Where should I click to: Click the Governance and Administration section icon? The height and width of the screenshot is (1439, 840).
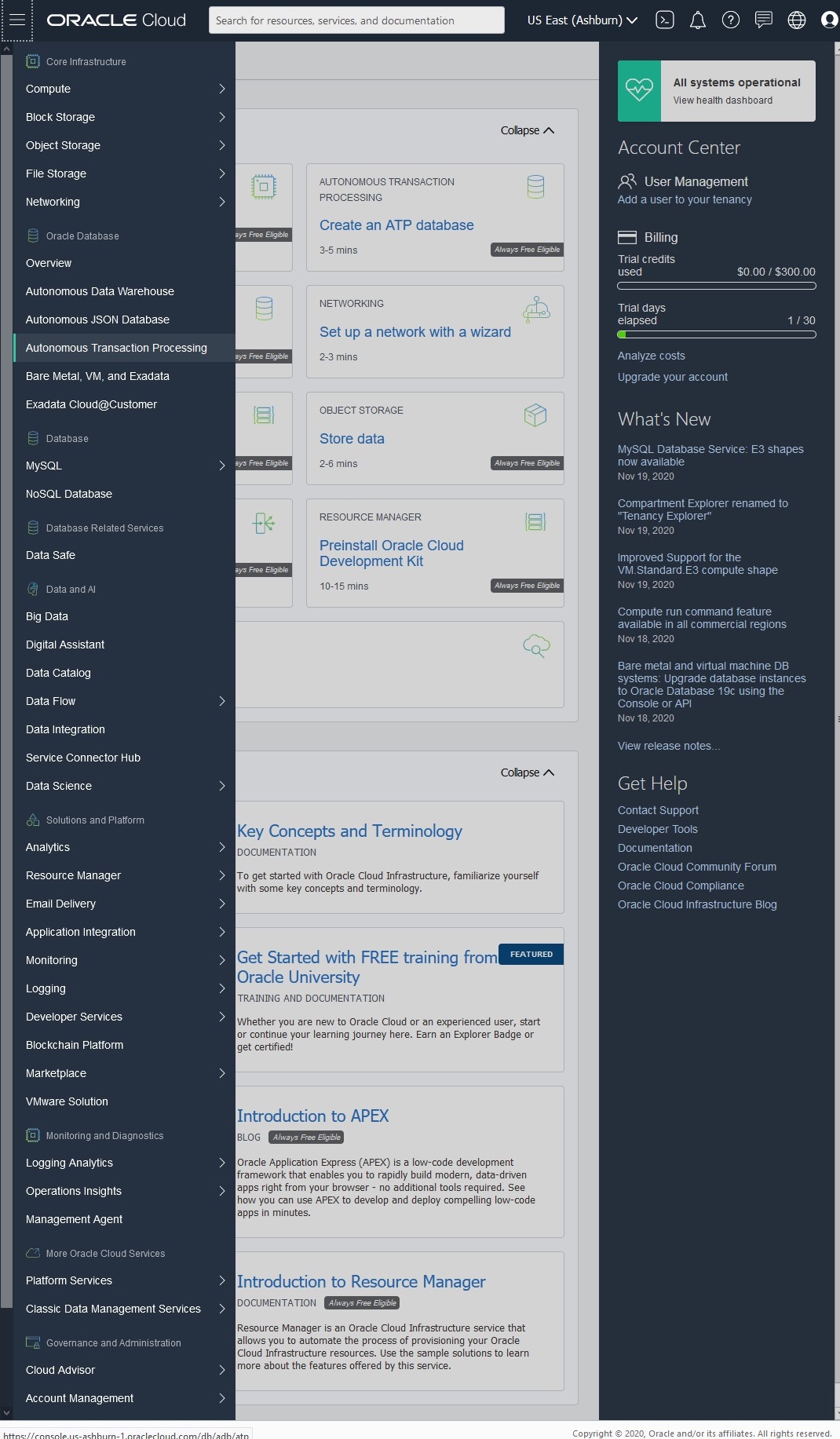33,1342
